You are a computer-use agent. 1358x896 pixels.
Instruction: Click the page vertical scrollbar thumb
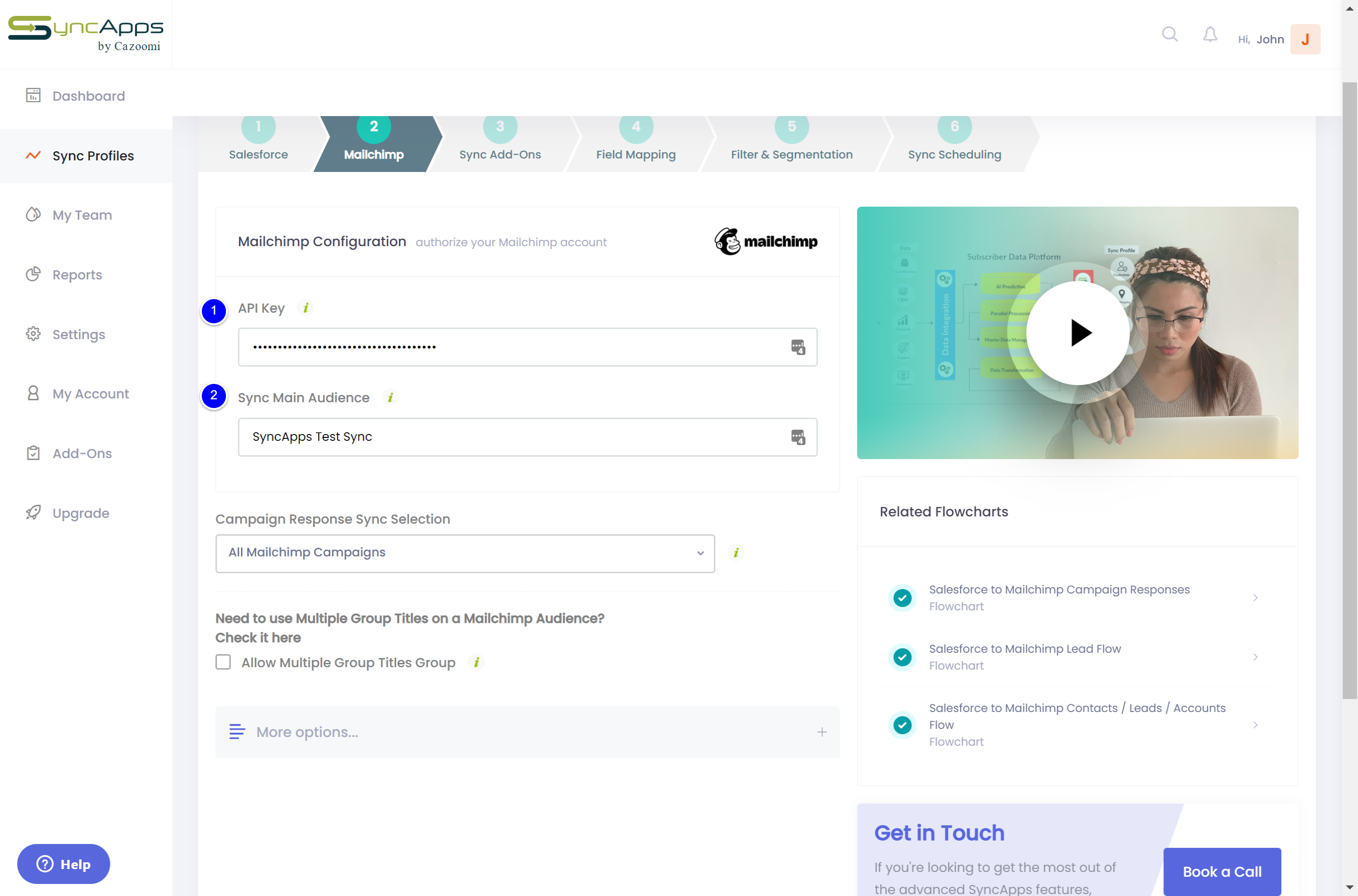[1349, 390]
